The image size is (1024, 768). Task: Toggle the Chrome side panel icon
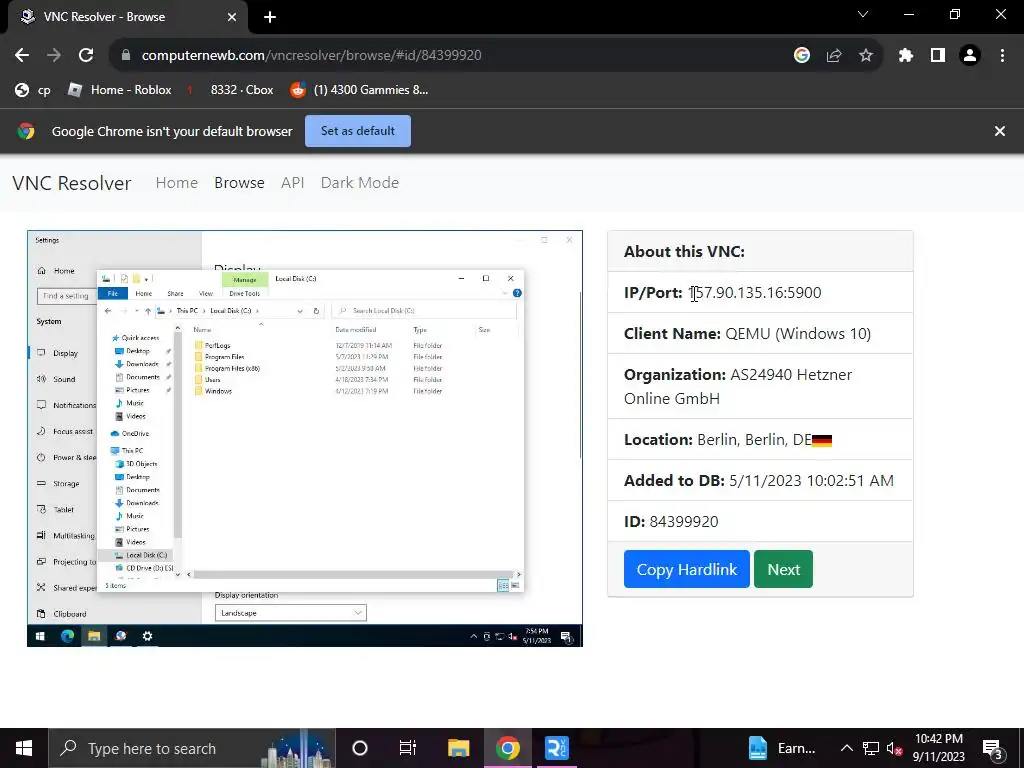click(938, 56)
